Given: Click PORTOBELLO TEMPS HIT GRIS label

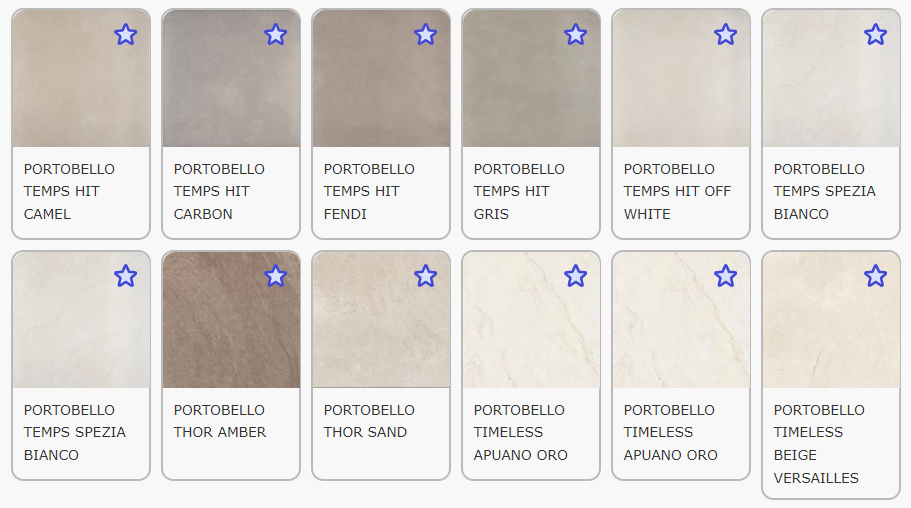Looking at the screenshot, I should pos(519,191).
